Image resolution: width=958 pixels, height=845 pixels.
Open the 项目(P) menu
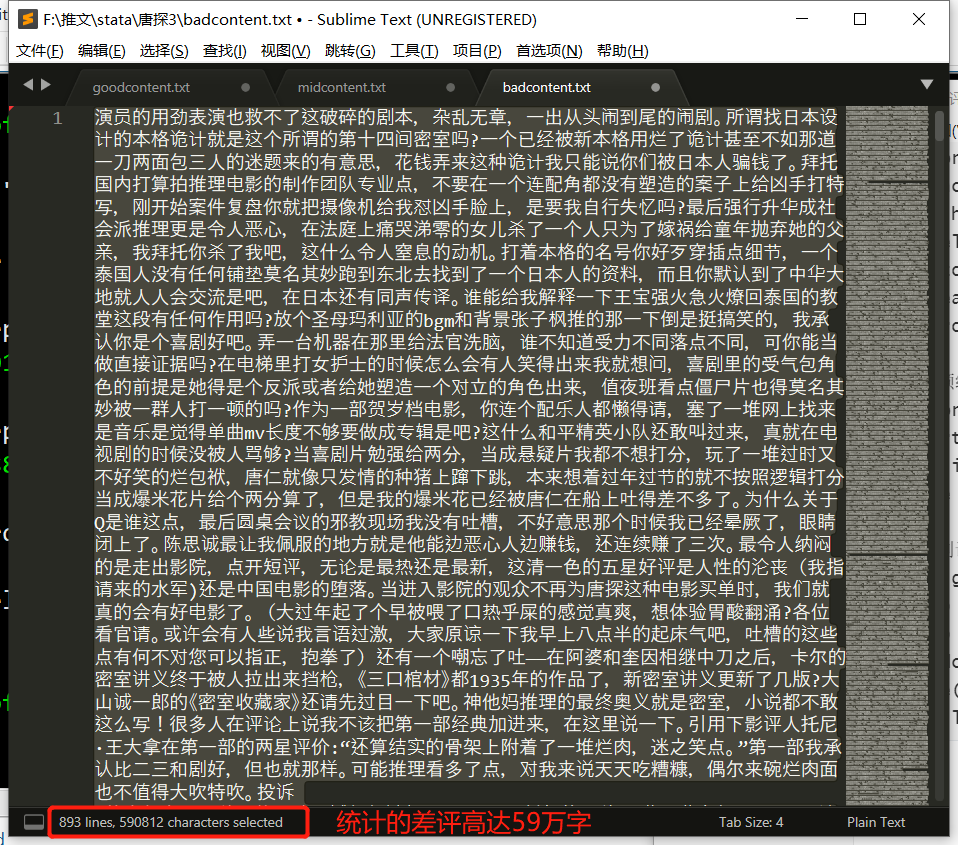477,51
